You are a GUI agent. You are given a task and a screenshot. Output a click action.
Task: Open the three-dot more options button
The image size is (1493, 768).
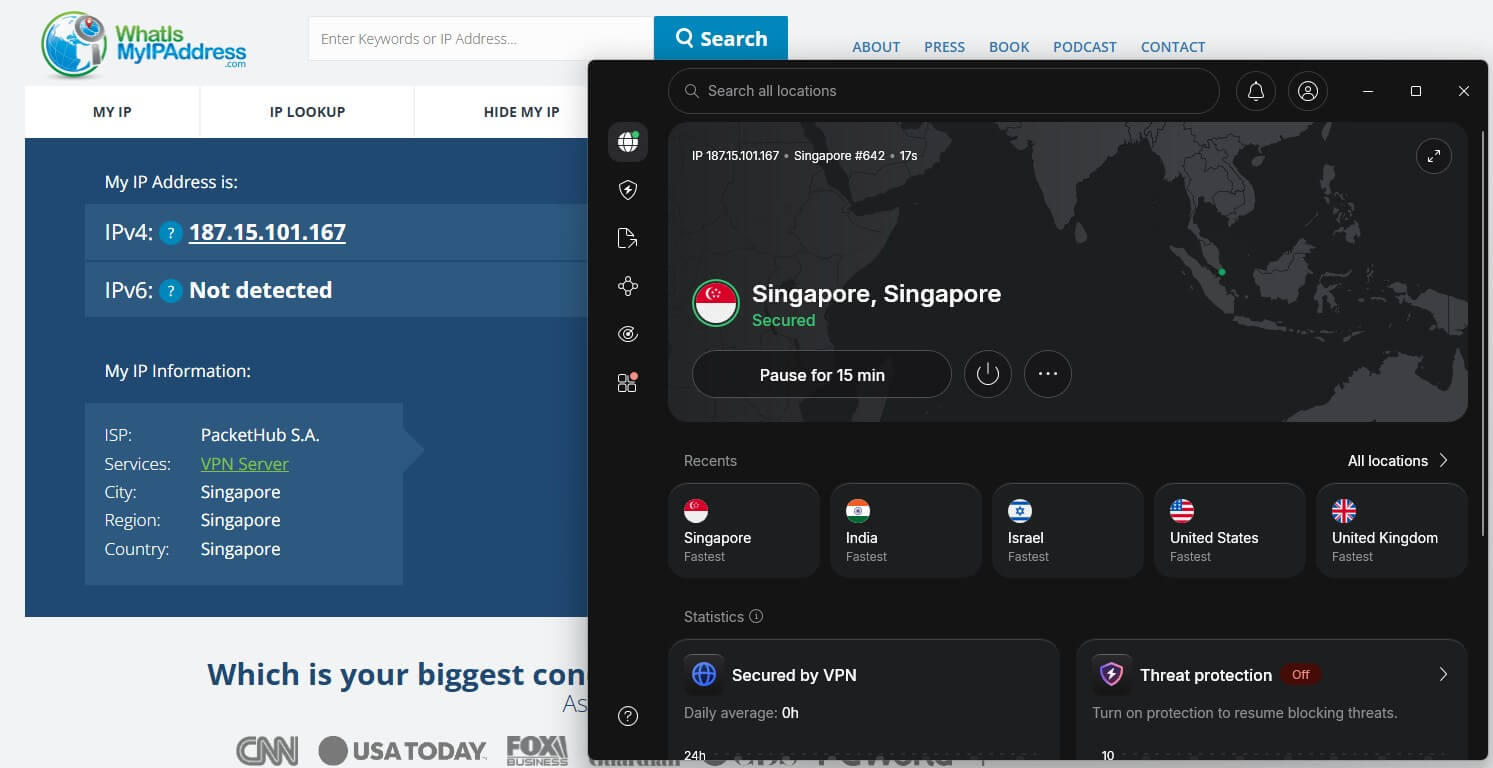coord(1048,374)
